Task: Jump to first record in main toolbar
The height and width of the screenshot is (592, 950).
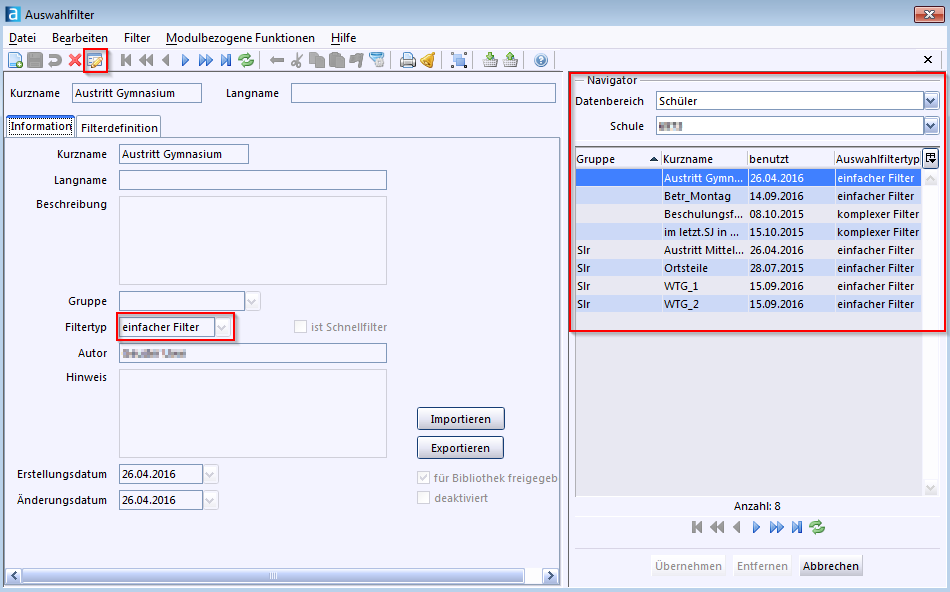Action: (126, 60)
